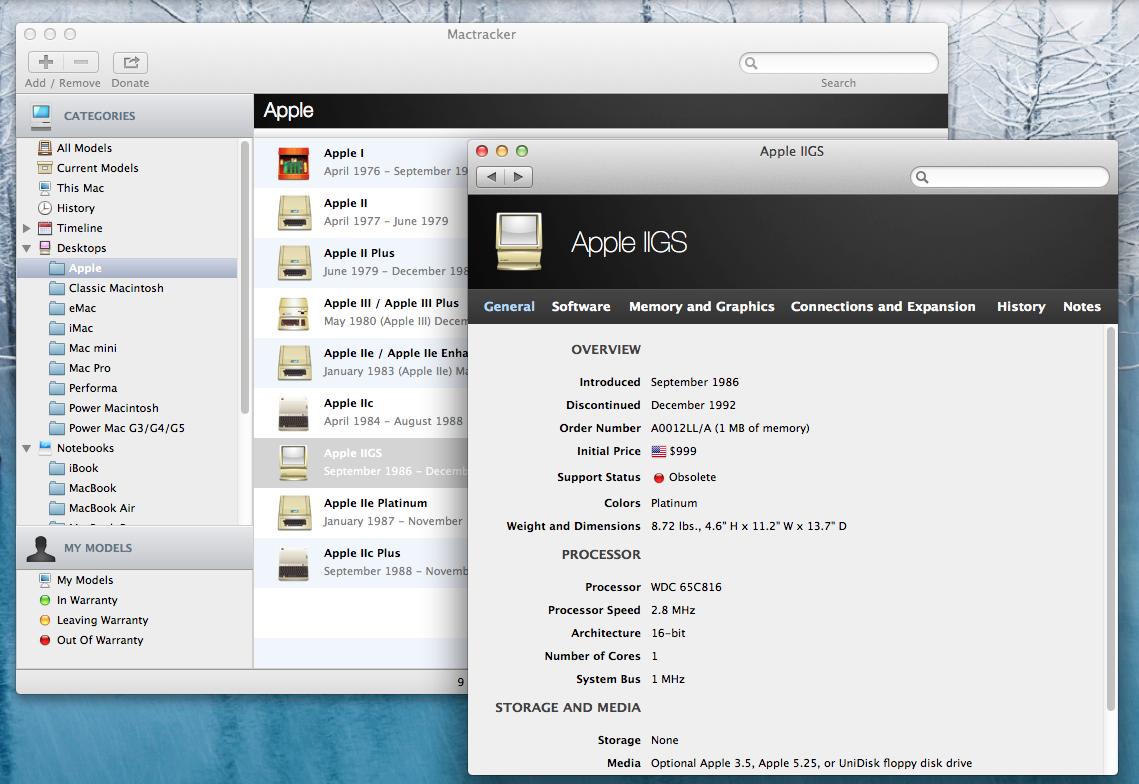1139x784 pixels.
Task: Click the Weight and Dimensions value
Action: point(748,526)
